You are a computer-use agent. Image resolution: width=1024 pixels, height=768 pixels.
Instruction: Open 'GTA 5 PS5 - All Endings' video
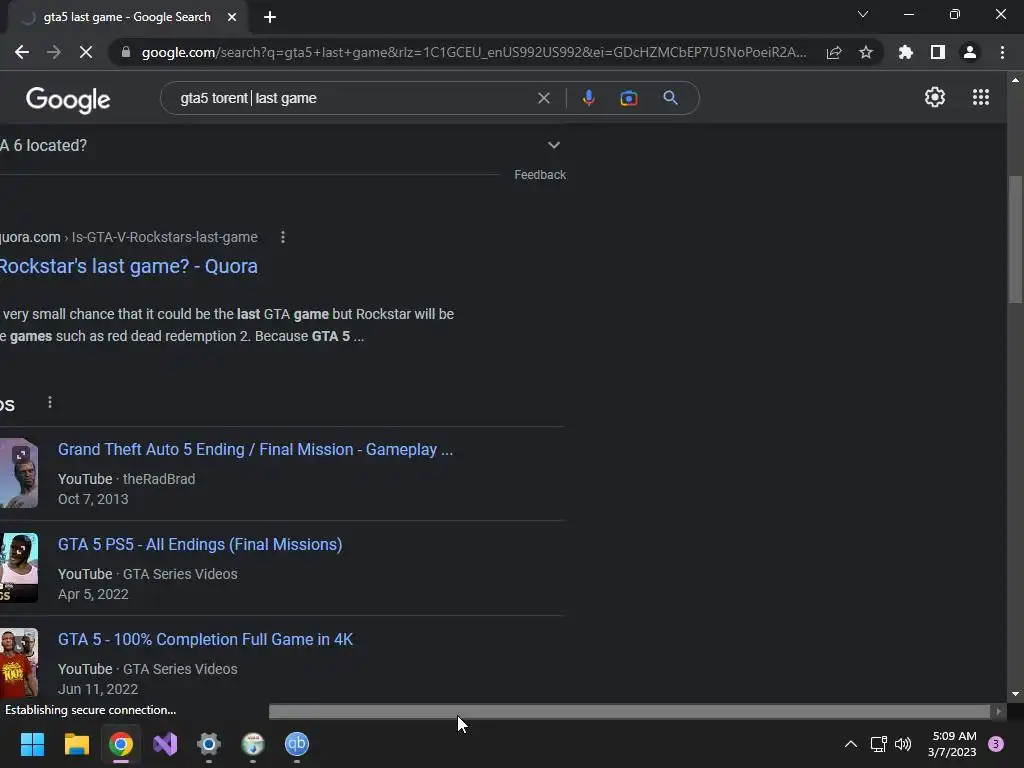pos(200,545)
